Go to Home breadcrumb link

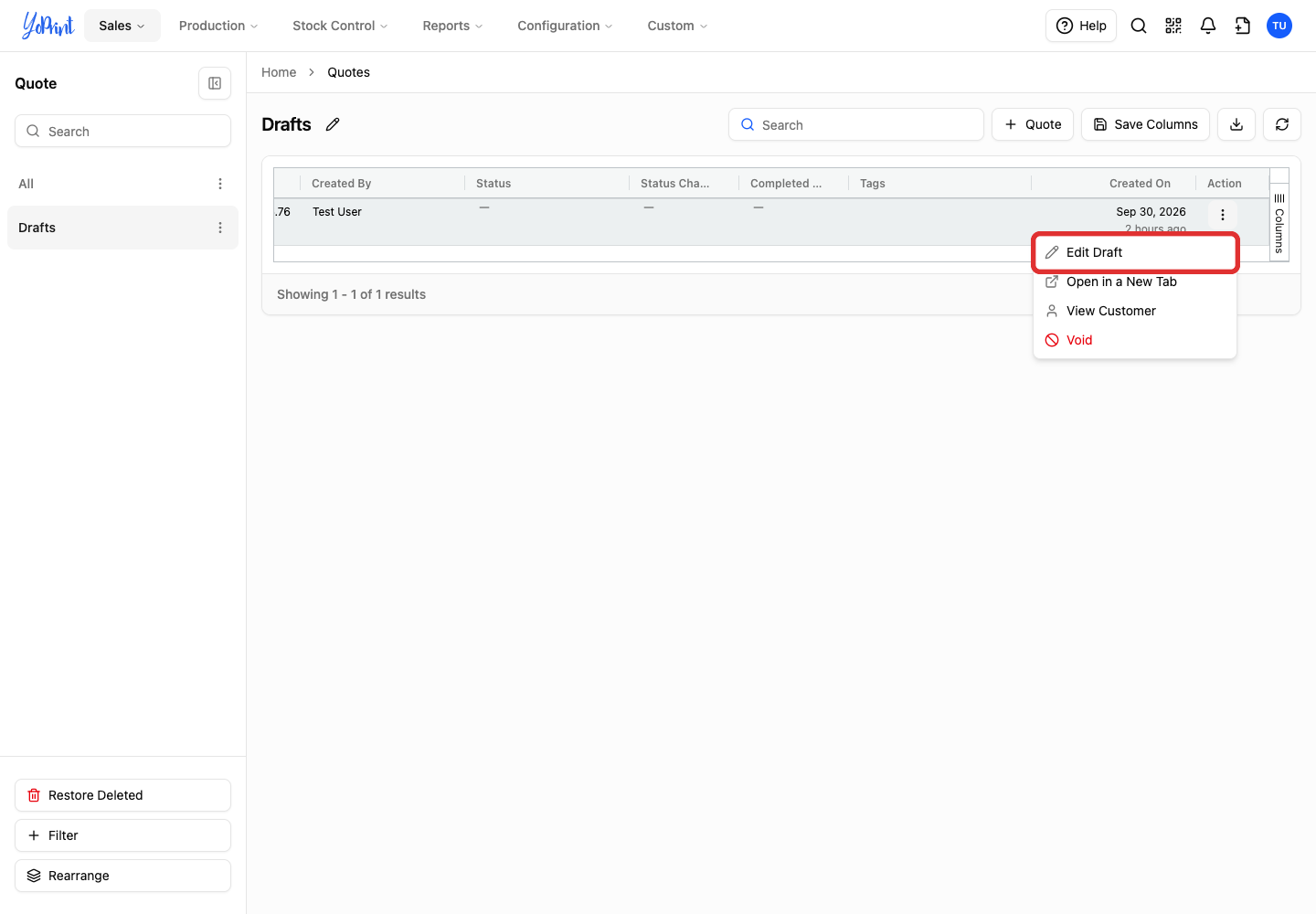point(279,72)
